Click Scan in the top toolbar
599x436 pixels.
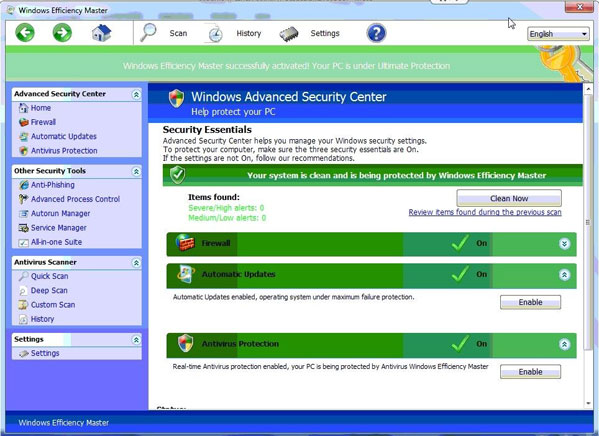(x=178, y=33)
